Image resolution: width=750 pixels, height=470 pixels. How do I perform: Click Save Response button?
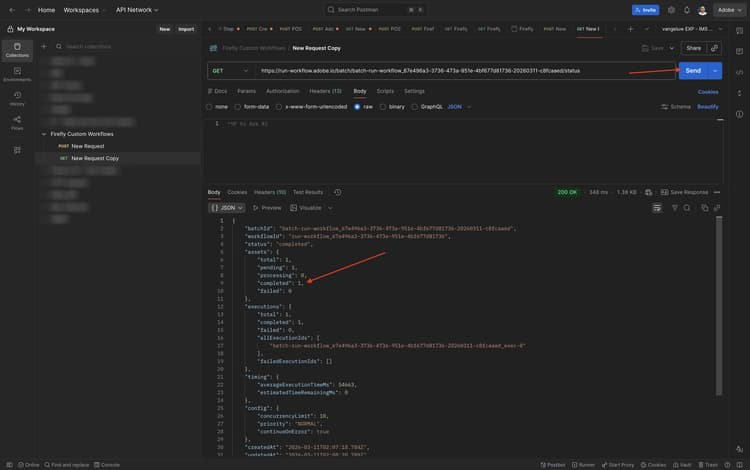684,192
